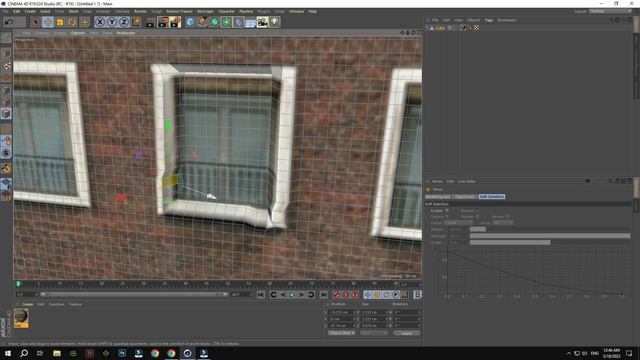The image size is (640, 360).
Task: Render to Picture Viewer icon
Action: click(163, 22)
